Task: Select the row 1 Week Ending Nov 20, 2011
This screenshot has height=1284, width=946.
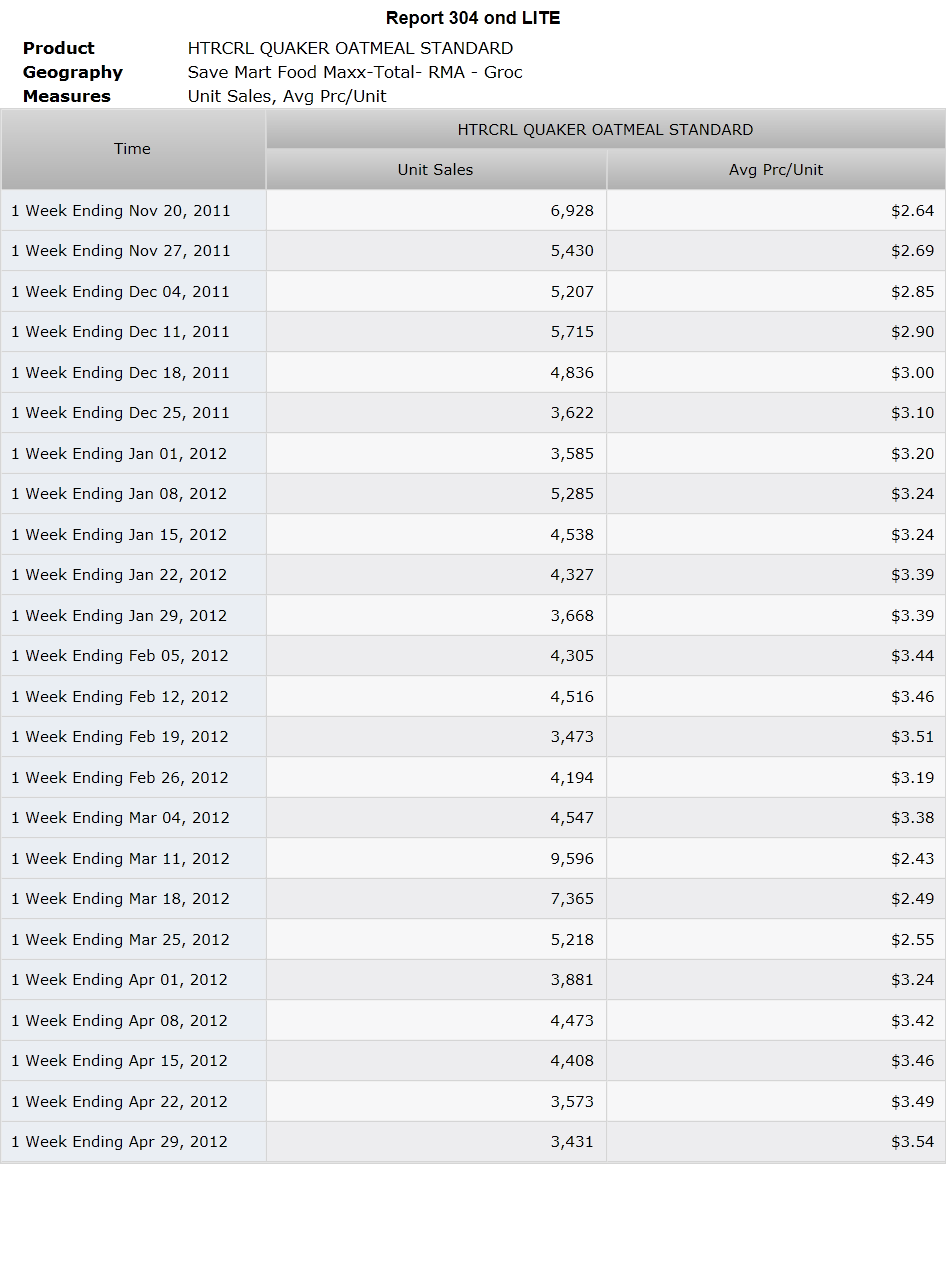Action: tap(473, 211)
